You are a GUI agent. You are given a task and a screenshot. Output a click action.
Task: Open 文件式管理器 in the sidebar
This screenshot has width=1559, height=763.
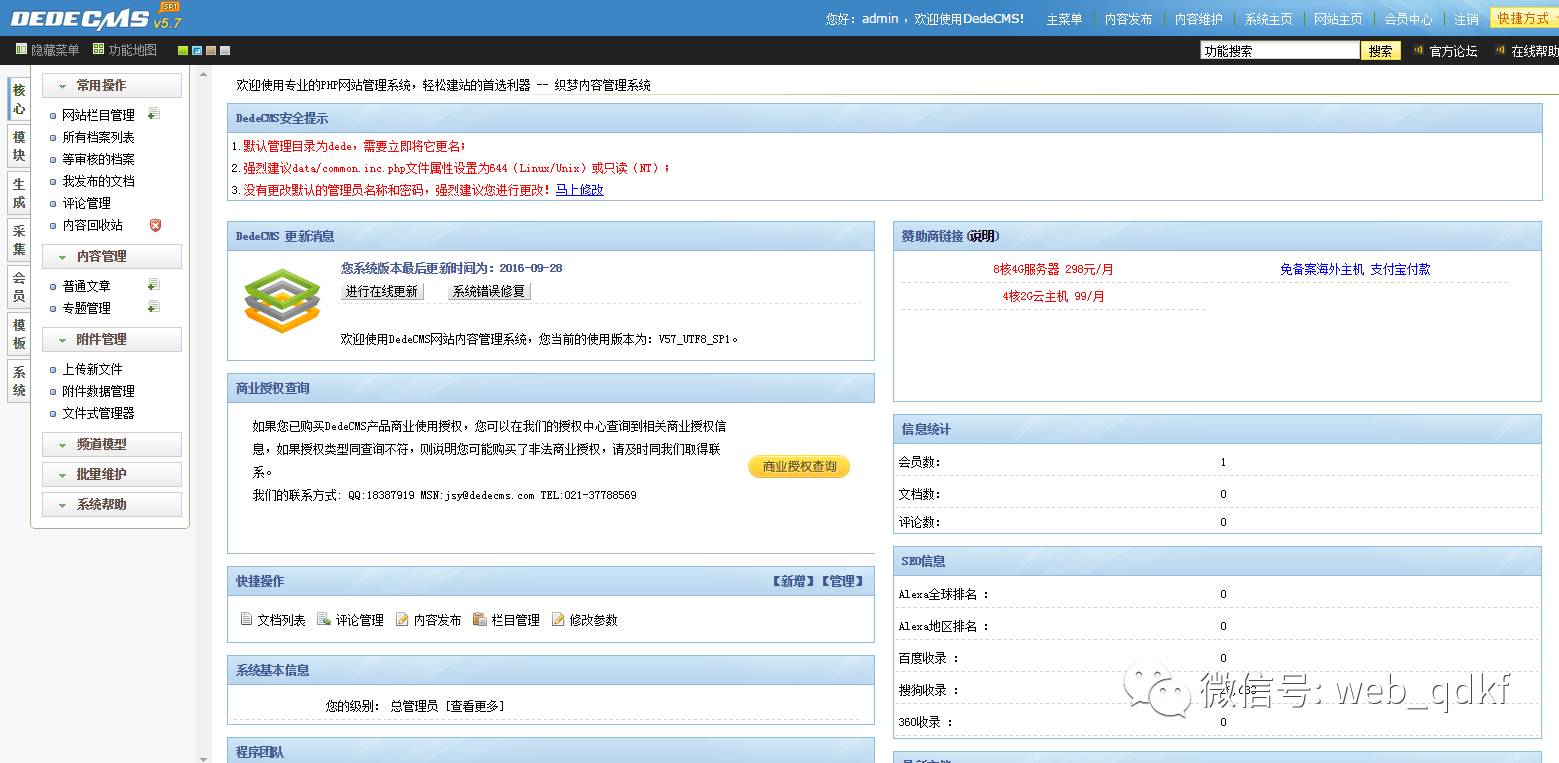pos(98,413)
